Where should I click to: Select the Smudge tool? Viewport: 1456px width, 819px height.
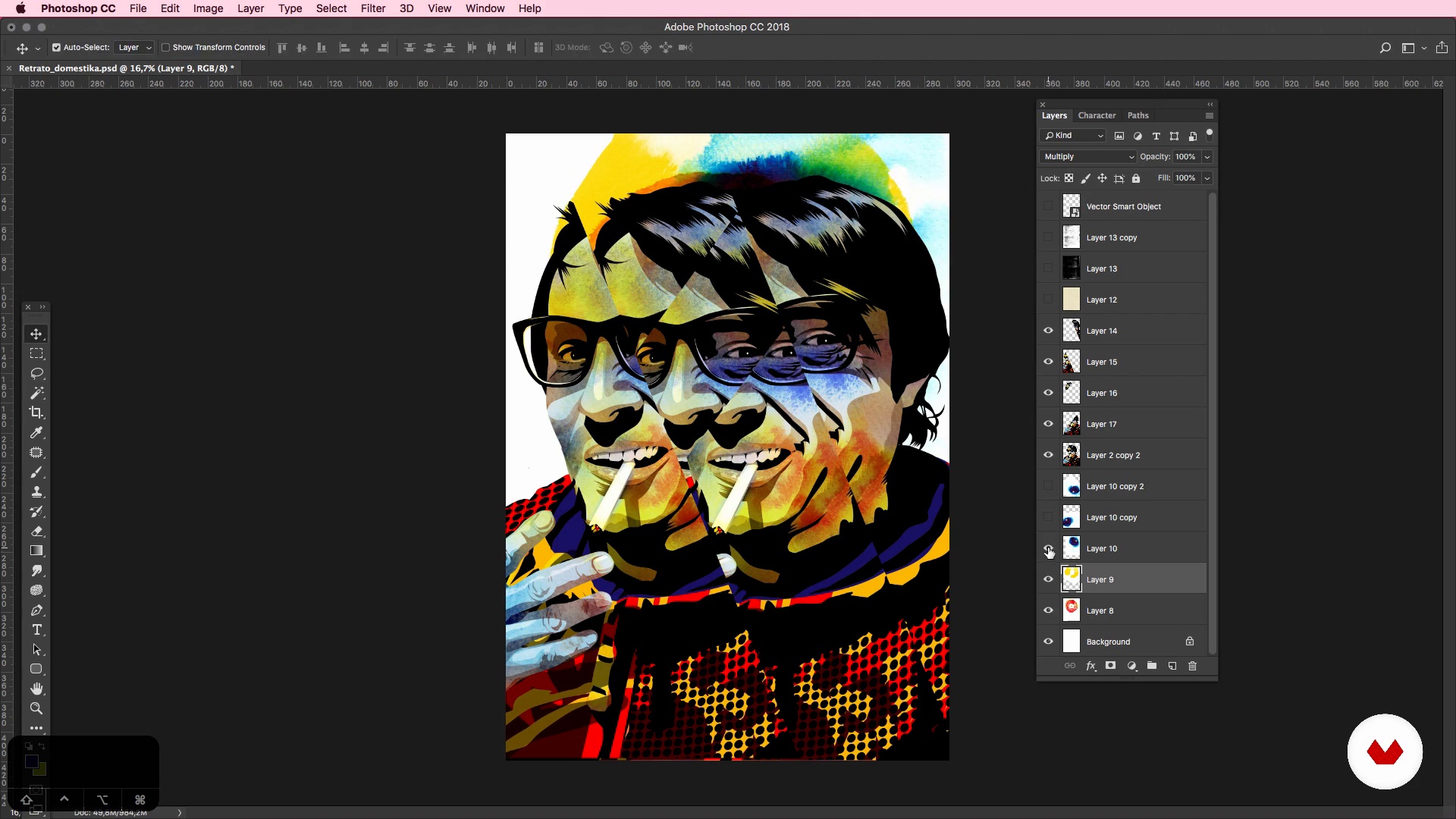36,570
